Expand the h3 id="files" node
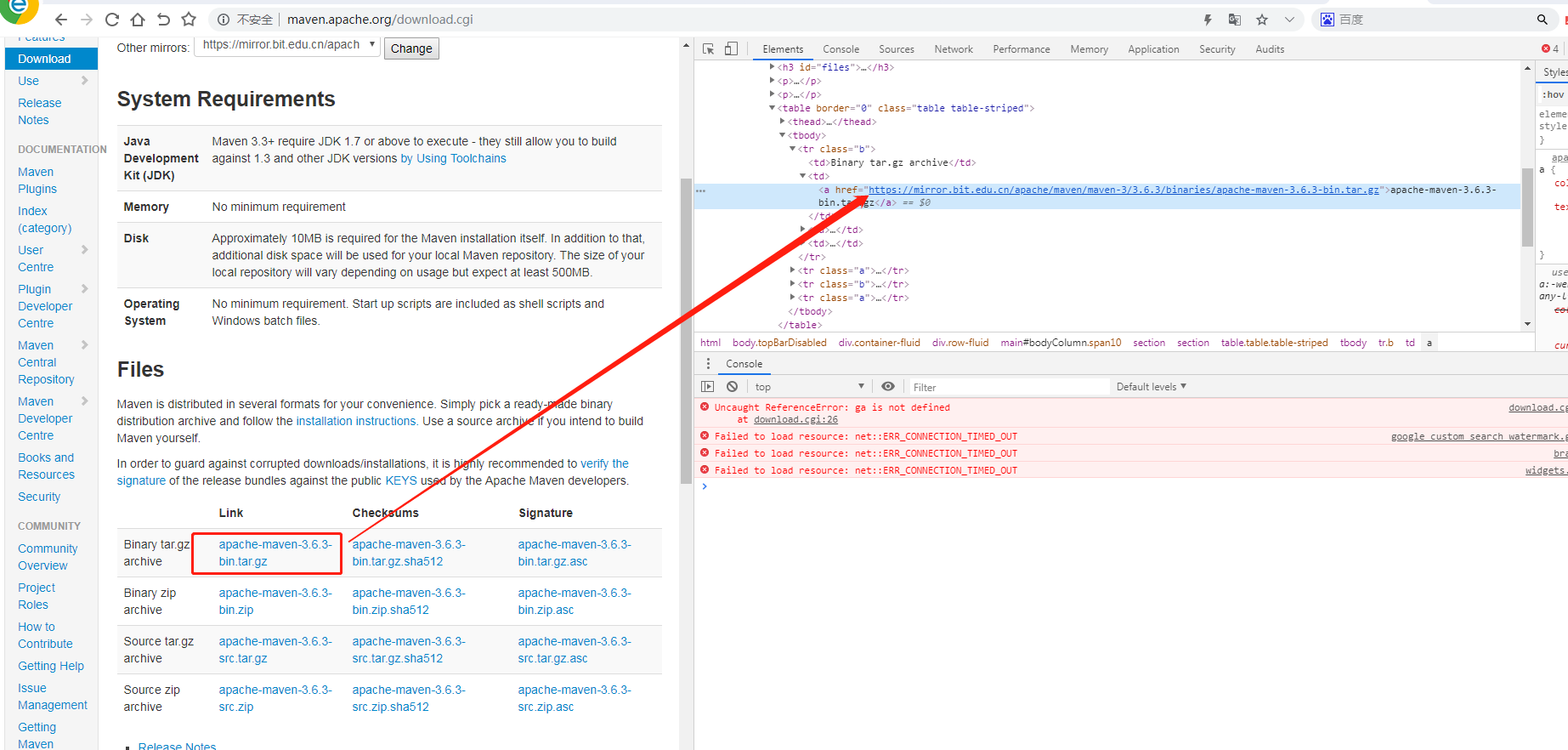Image resolution: width=1568 pixels, height=750 pixels. point(773,67)
